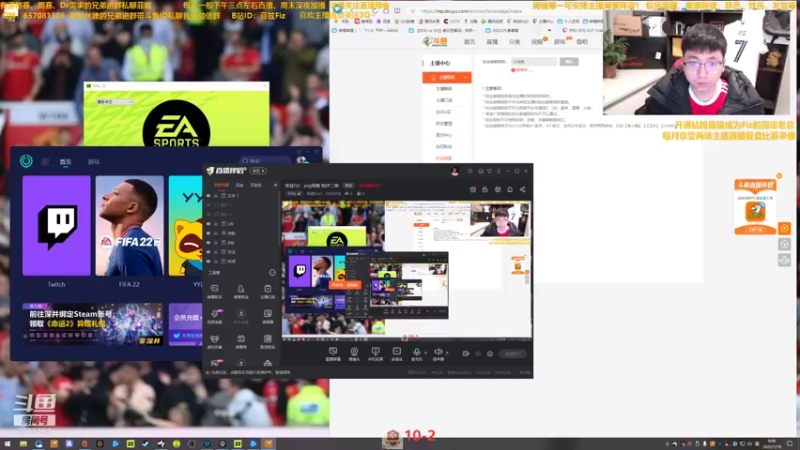Viewport: 800px width, 450px height.
Task: Open 鱼吧 in the Douyu top navigation
Action: click(x=582, y=42)
